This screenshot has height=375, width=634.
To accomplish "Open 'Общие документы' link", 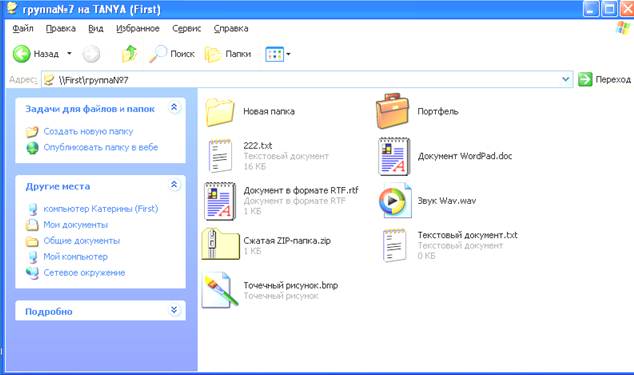I will (x=82, y=241).
